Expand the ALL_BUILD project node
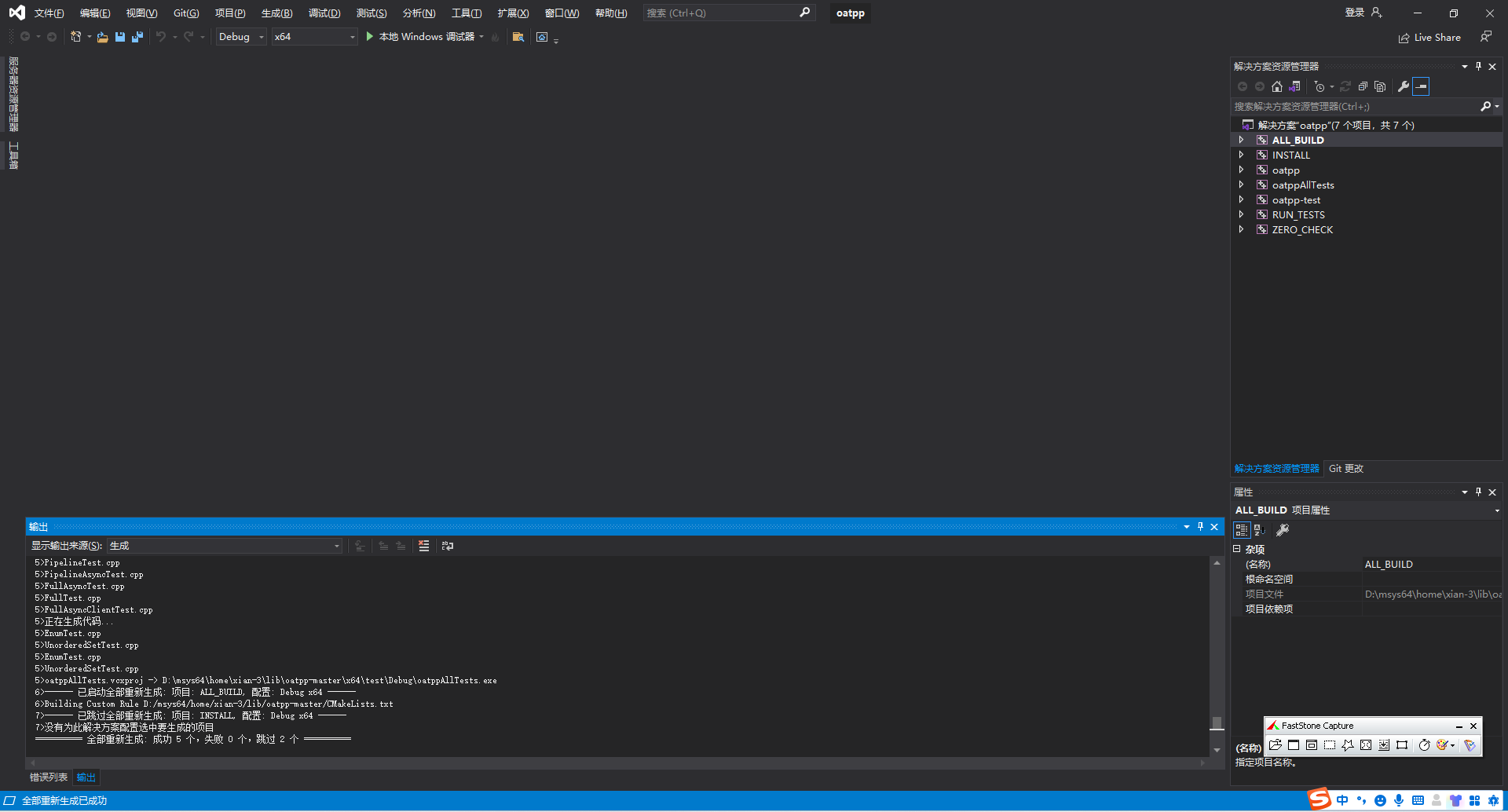This screenshot has height=812, width=1508. click(1241, 140)
